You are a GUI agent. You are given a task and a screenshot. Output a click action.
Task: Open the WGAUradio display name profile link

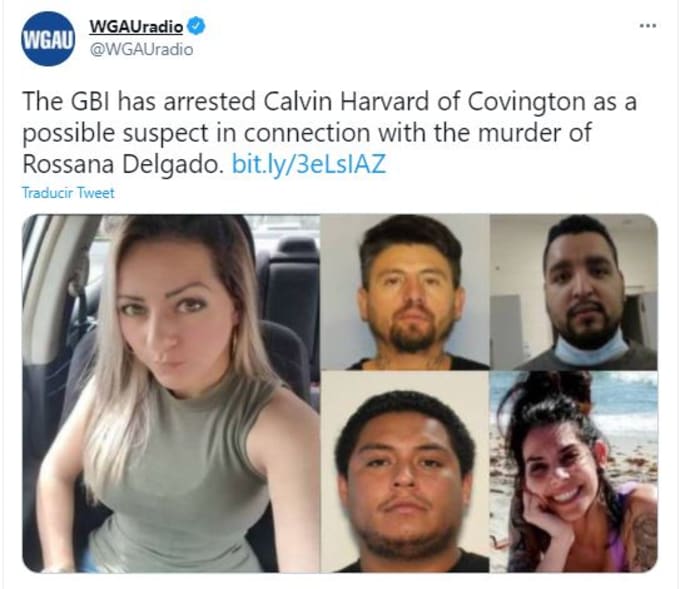click(x=136, y=27)
